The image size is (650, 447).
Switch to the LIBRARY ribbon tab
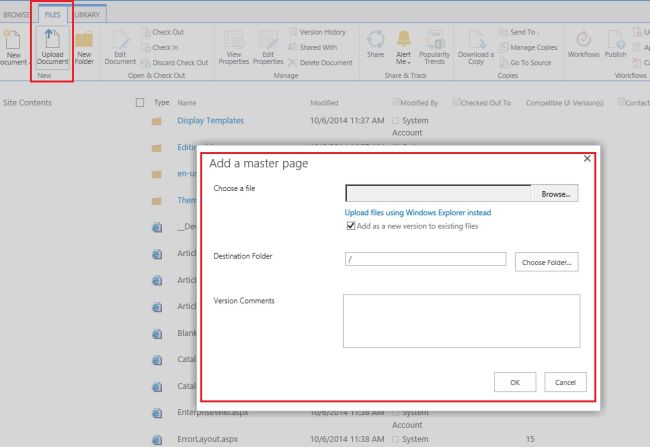pos(87,15)
